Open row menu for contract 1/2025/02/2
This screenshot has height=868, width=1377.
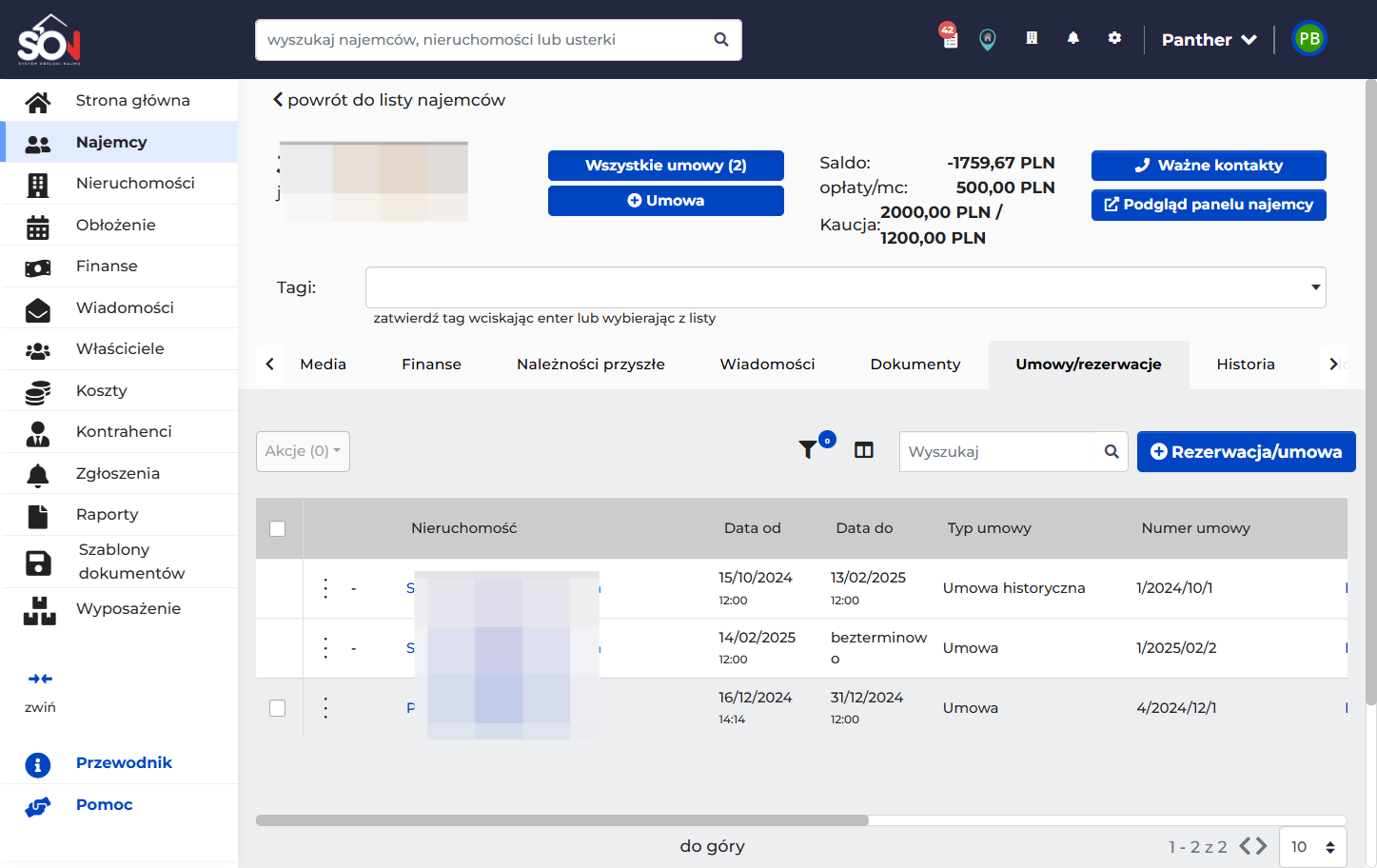[325, 648]
